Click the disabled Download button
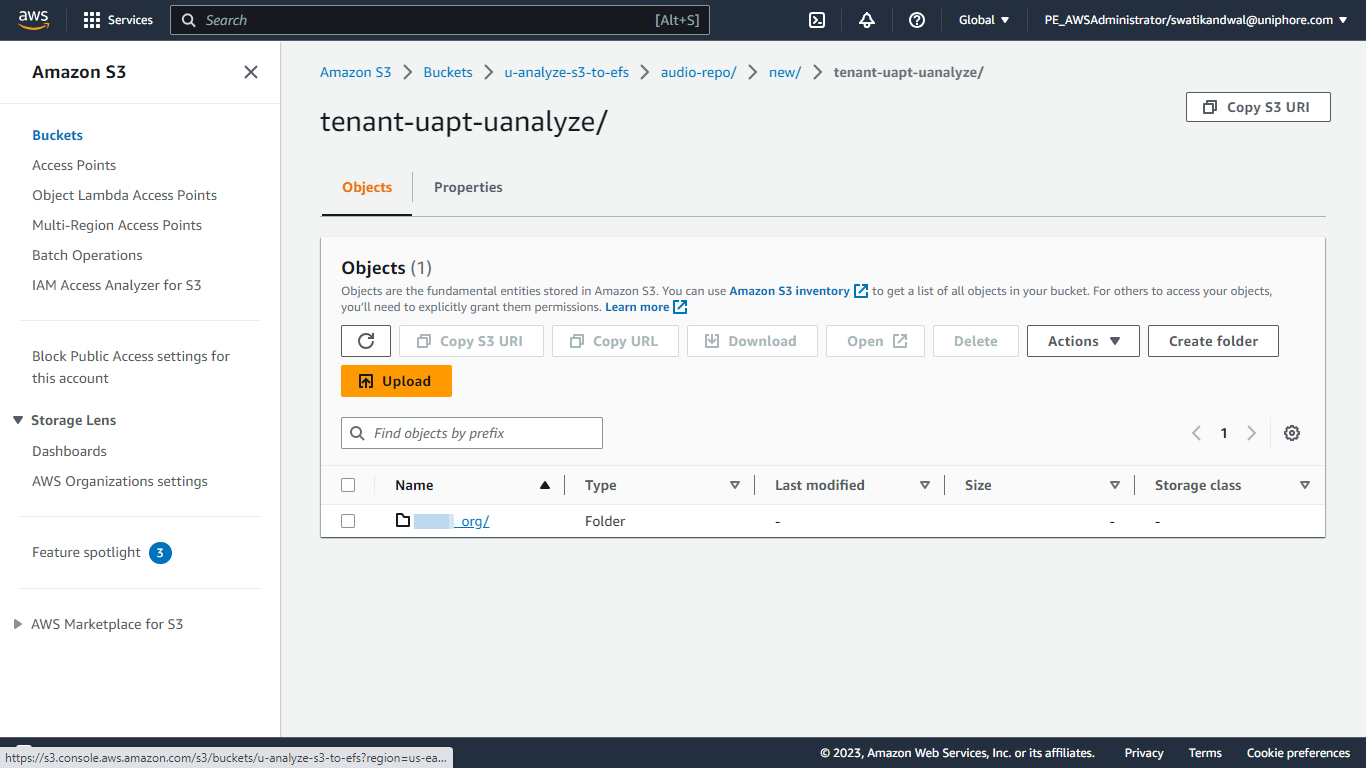Viewport: 1366px width, 768px height. pos(751,341)
